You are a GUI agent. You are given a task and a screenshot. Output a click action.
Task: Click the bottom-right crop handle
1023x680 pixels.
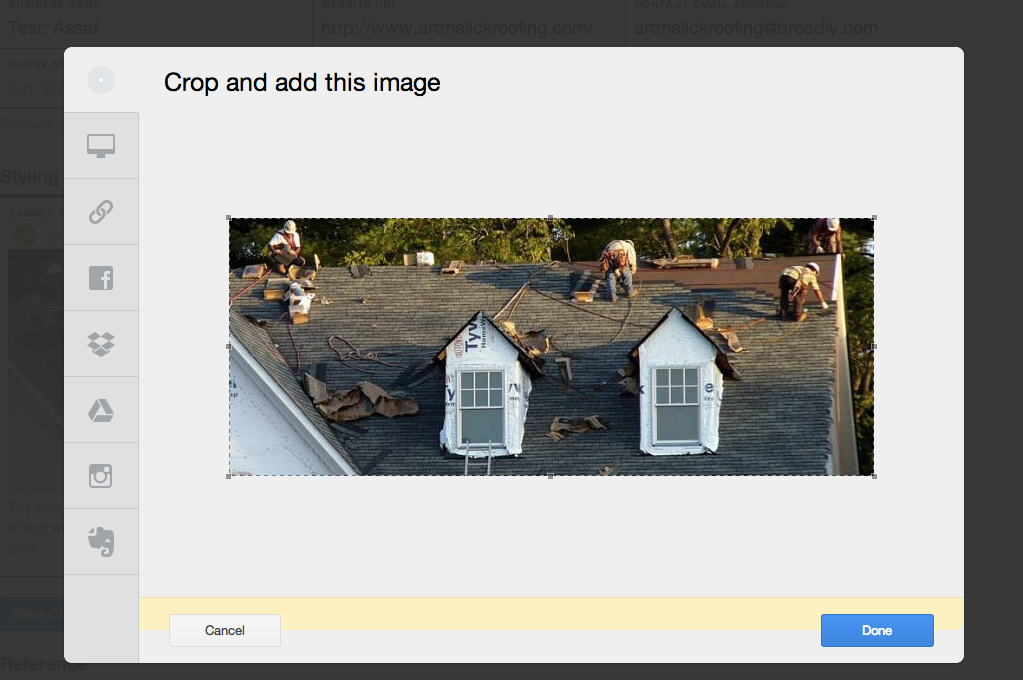(x=874, y=476)
